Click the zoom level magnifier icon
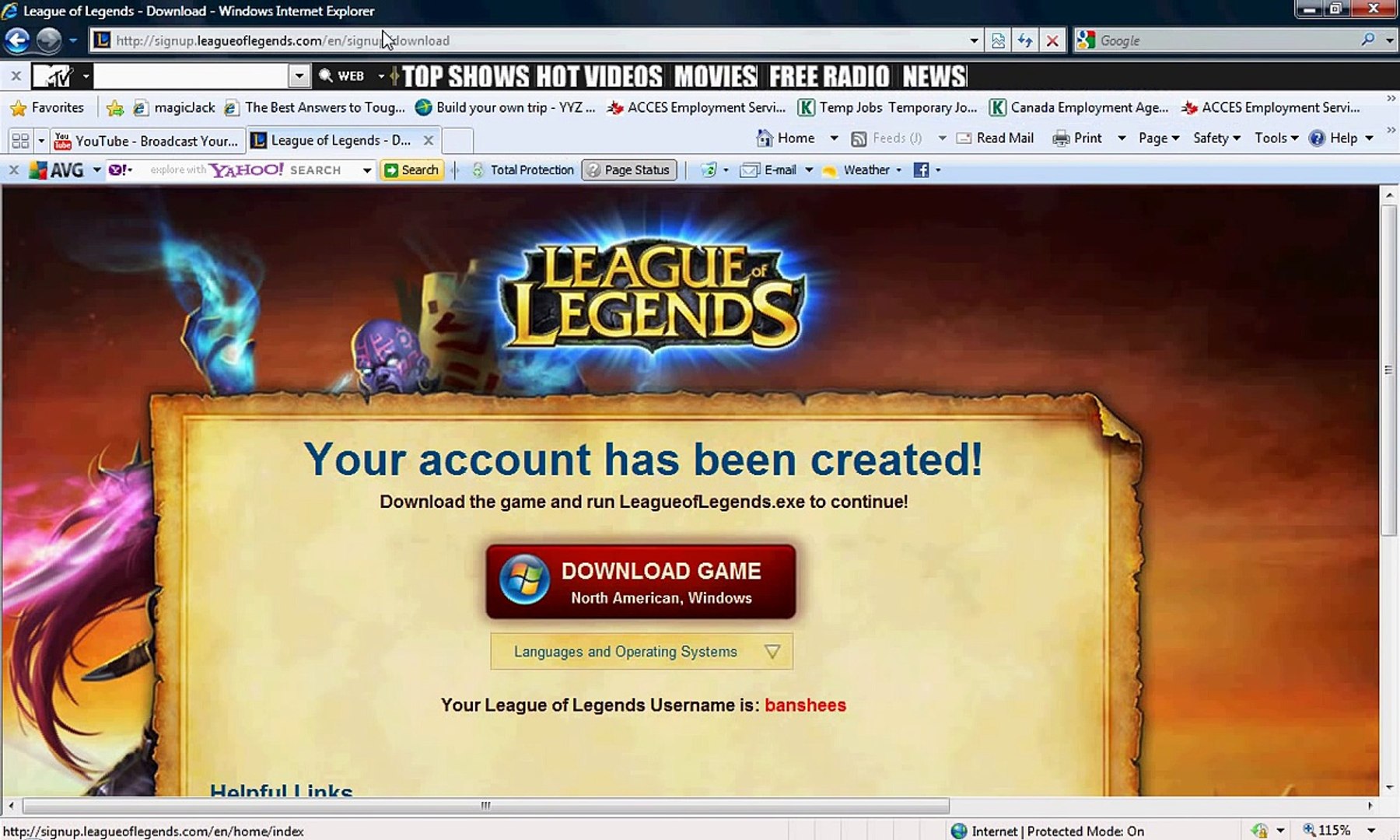The width and height of the screenshot is (1400, 840). pos(1310,830)
